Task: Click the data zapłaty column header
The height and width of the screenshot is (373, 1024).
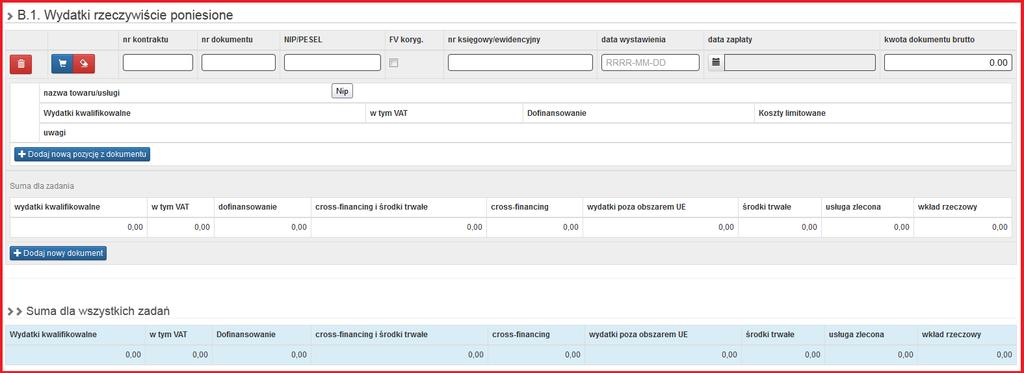Action: click(x=730, y=39)
